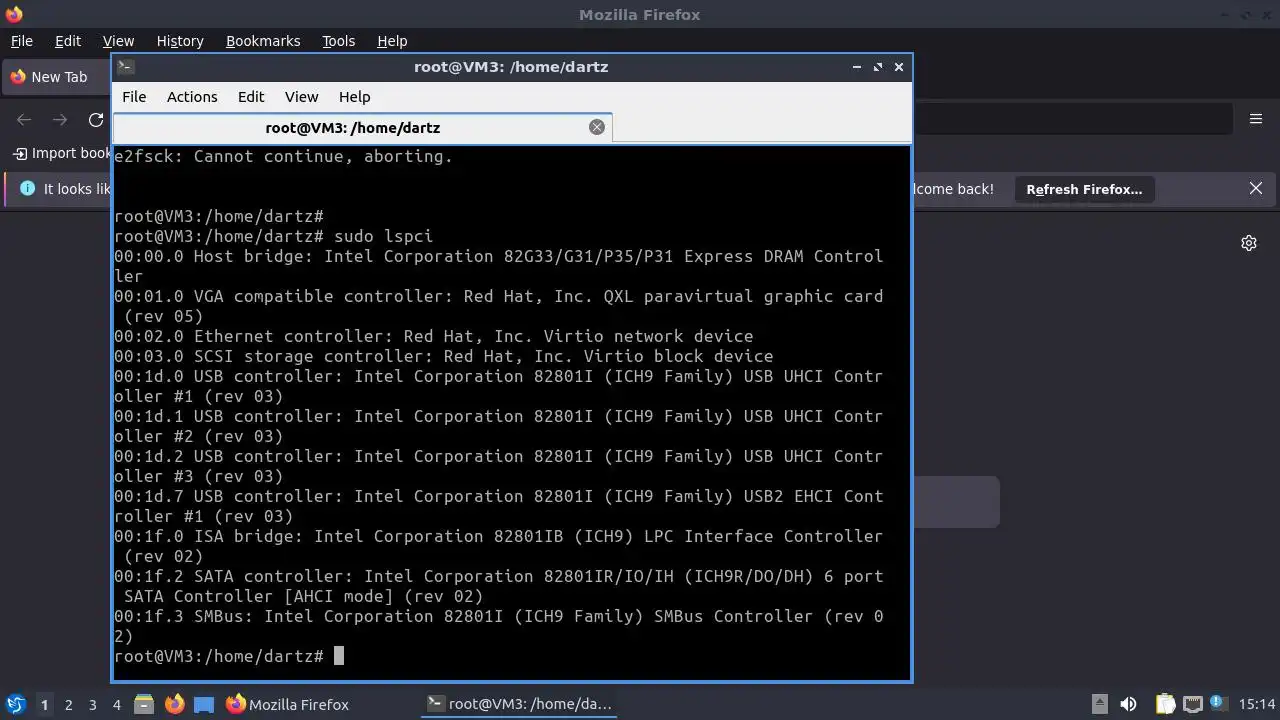The width and height of the screenshot is (1280, 720).
Task: Open the terminal Edit menu
Action: (251, 97)
